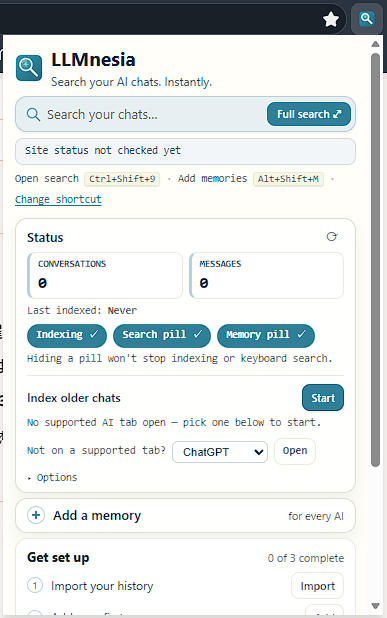Click the scrollbar down arrow
Viewport: 387px width, 618px height.
[x=375, y=605]
